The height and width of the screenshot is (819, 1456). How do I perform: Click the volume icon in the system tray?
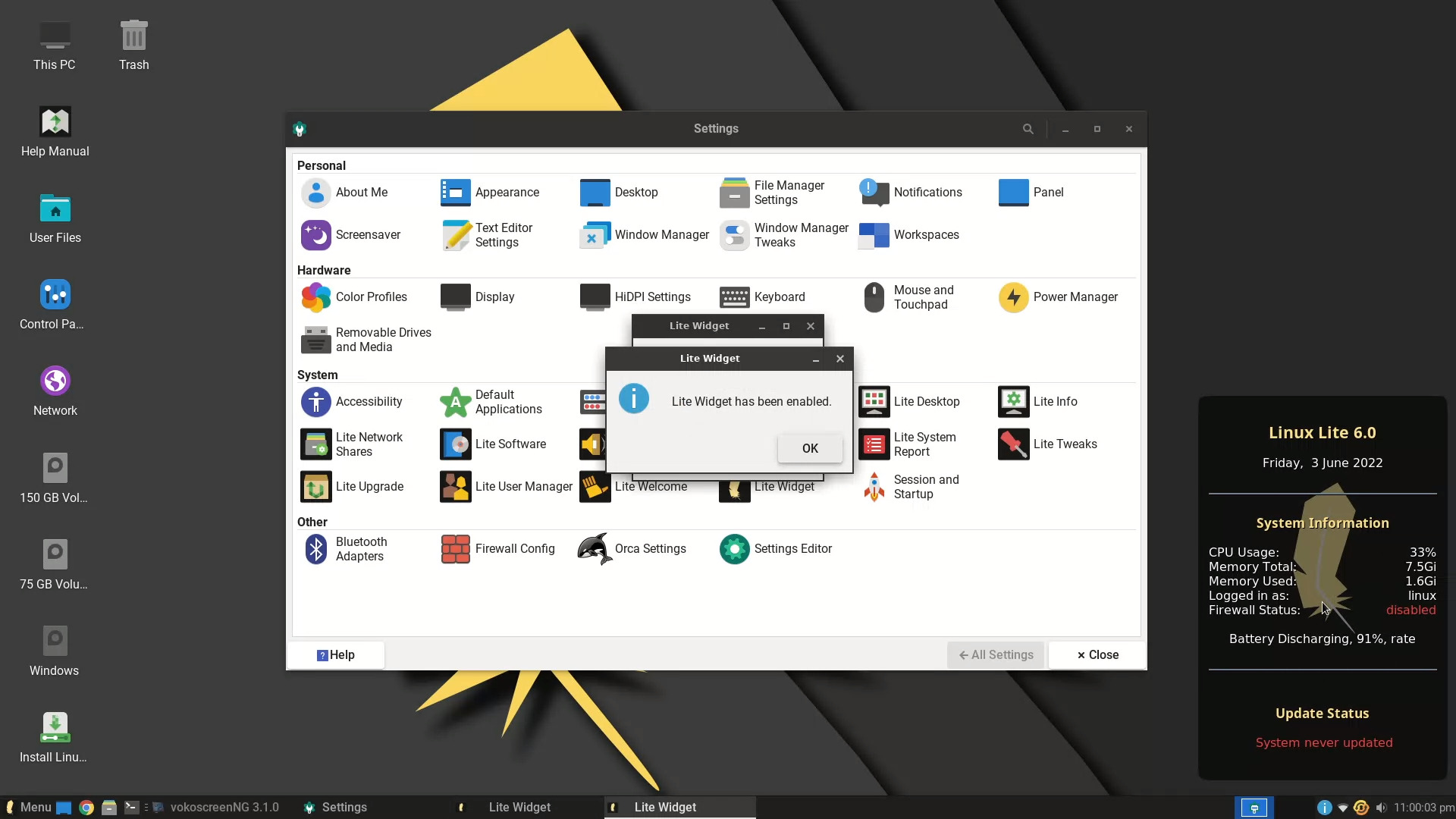tap(1382, 808)
